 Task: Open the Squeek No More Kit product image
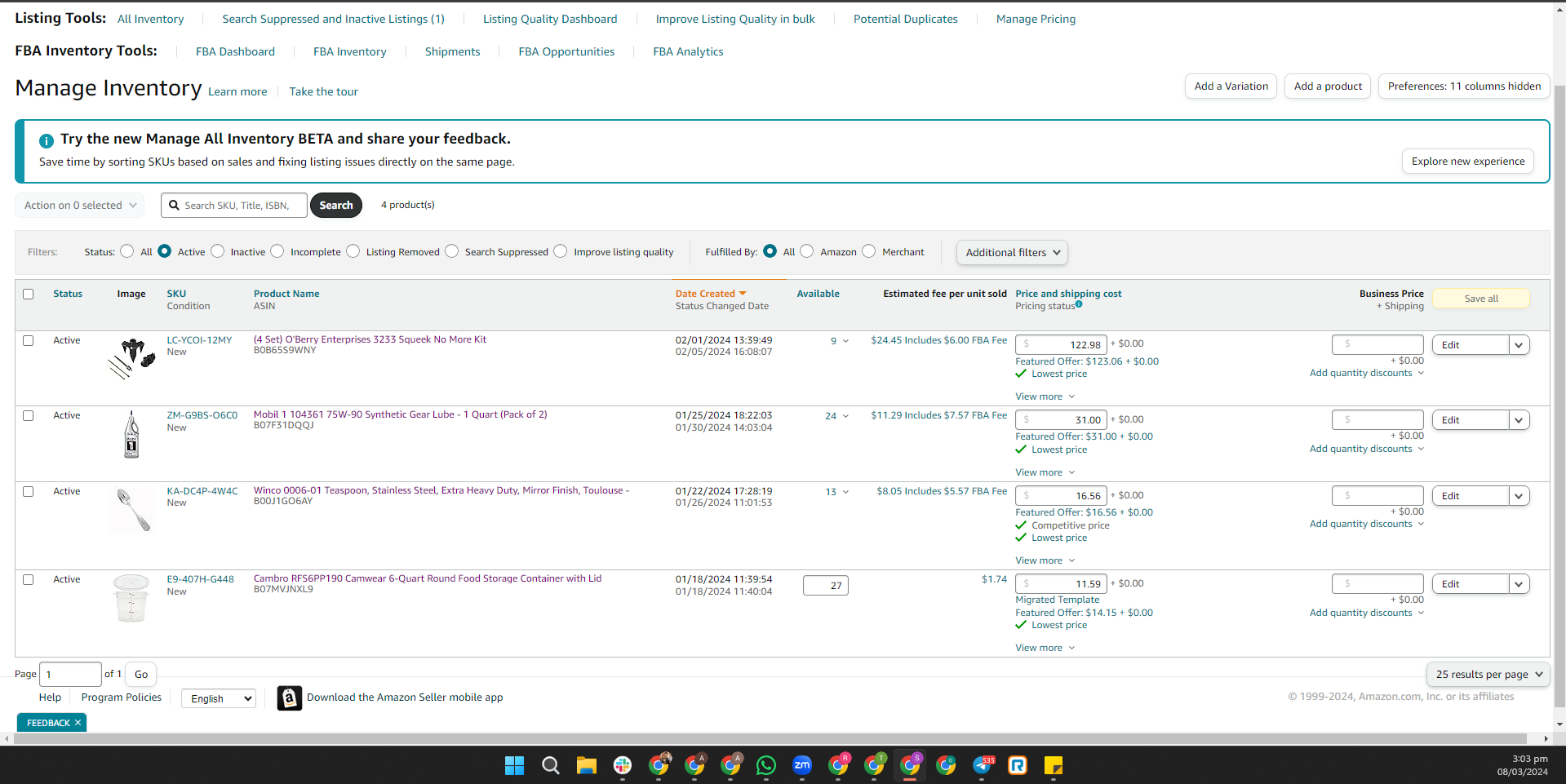[131, 359]
